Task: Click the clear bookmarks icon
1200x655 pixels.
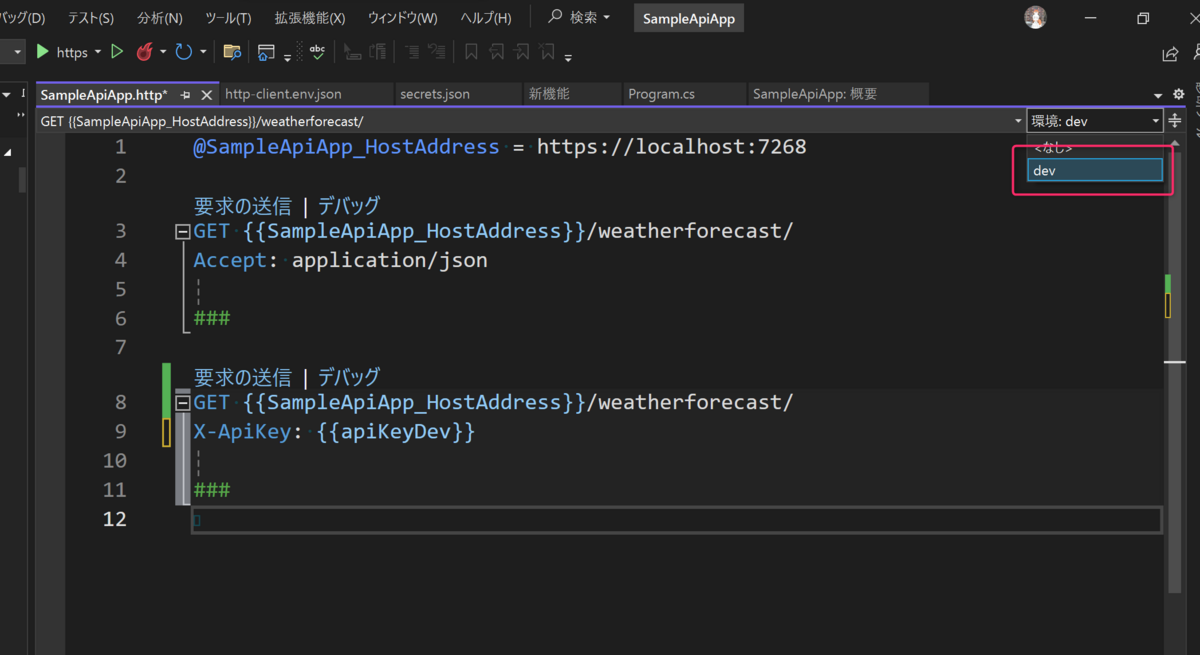Action: pyautogui.click(x=547, y=52)
